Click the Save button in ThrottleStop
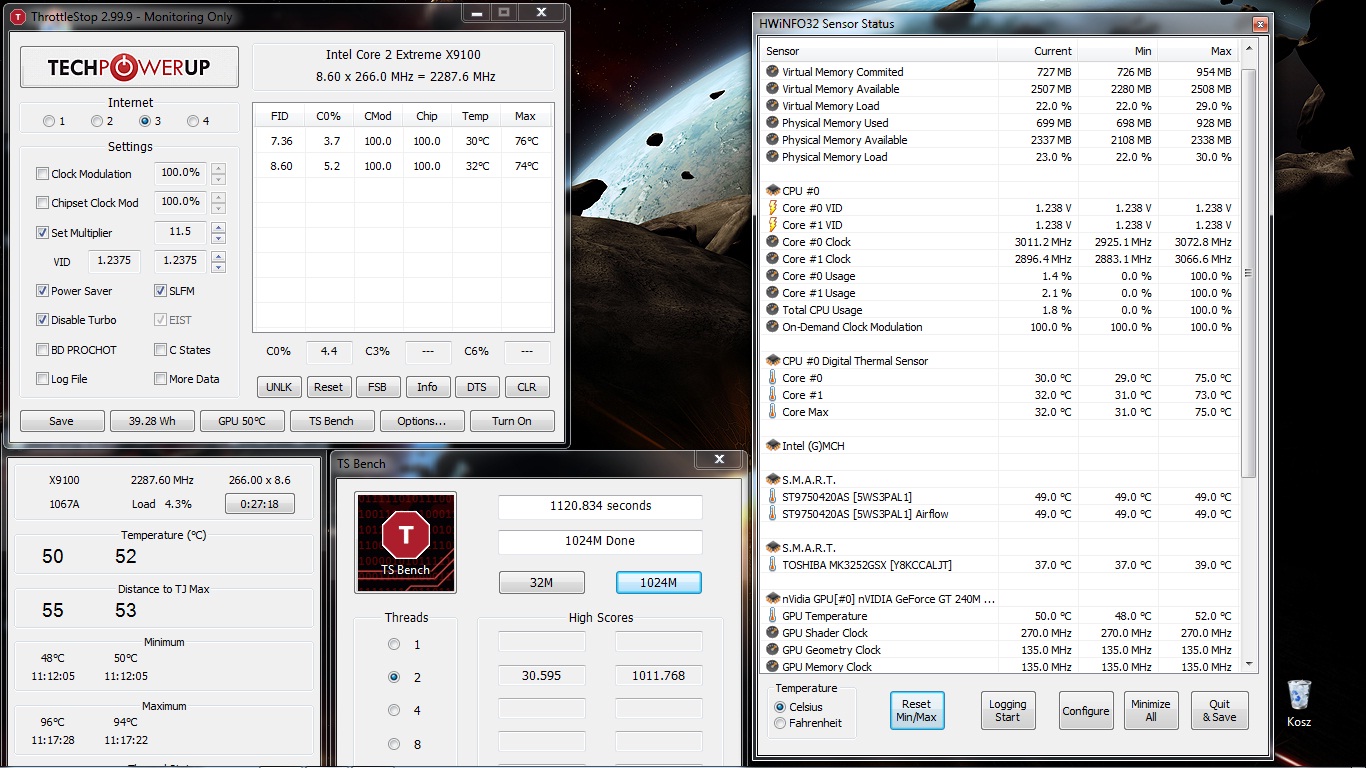This screenshot has height=768, width=1366. pos(61,421)
